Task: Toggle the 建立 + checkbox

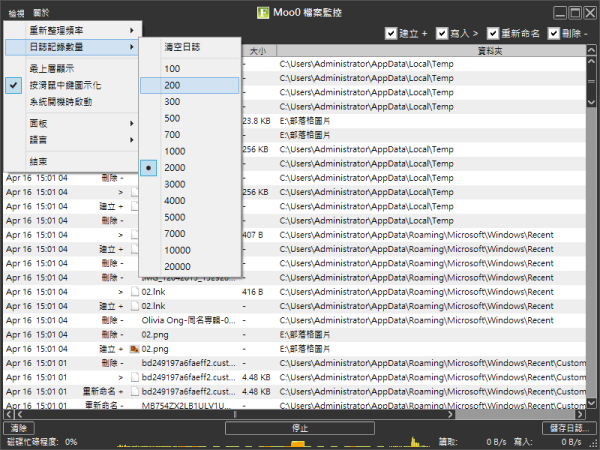Action: click(391, 34)
